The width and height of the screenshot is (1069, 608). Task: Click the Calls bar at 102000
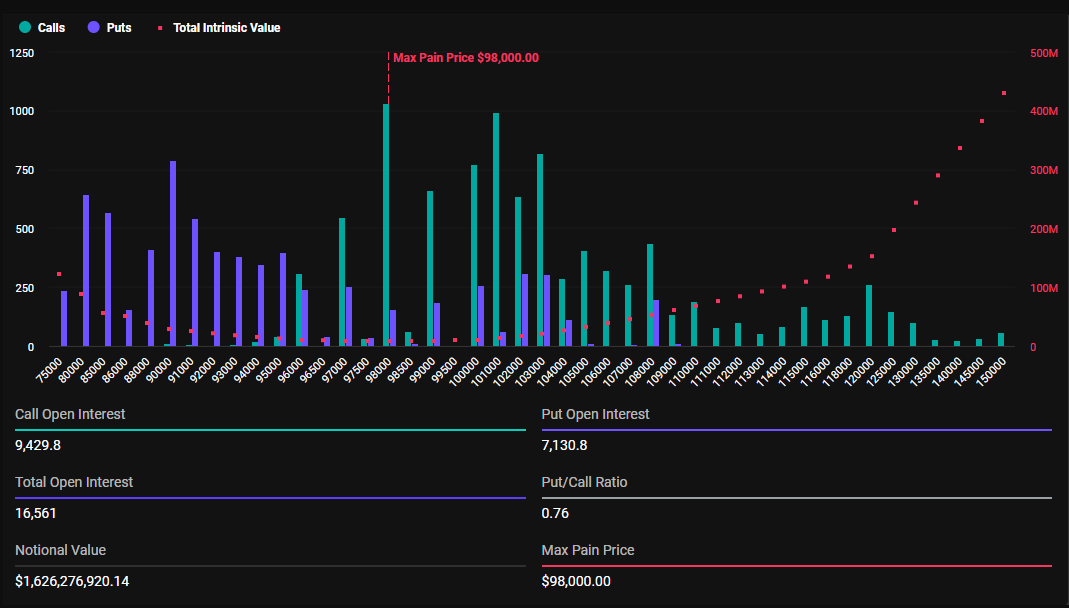[518, 272]
